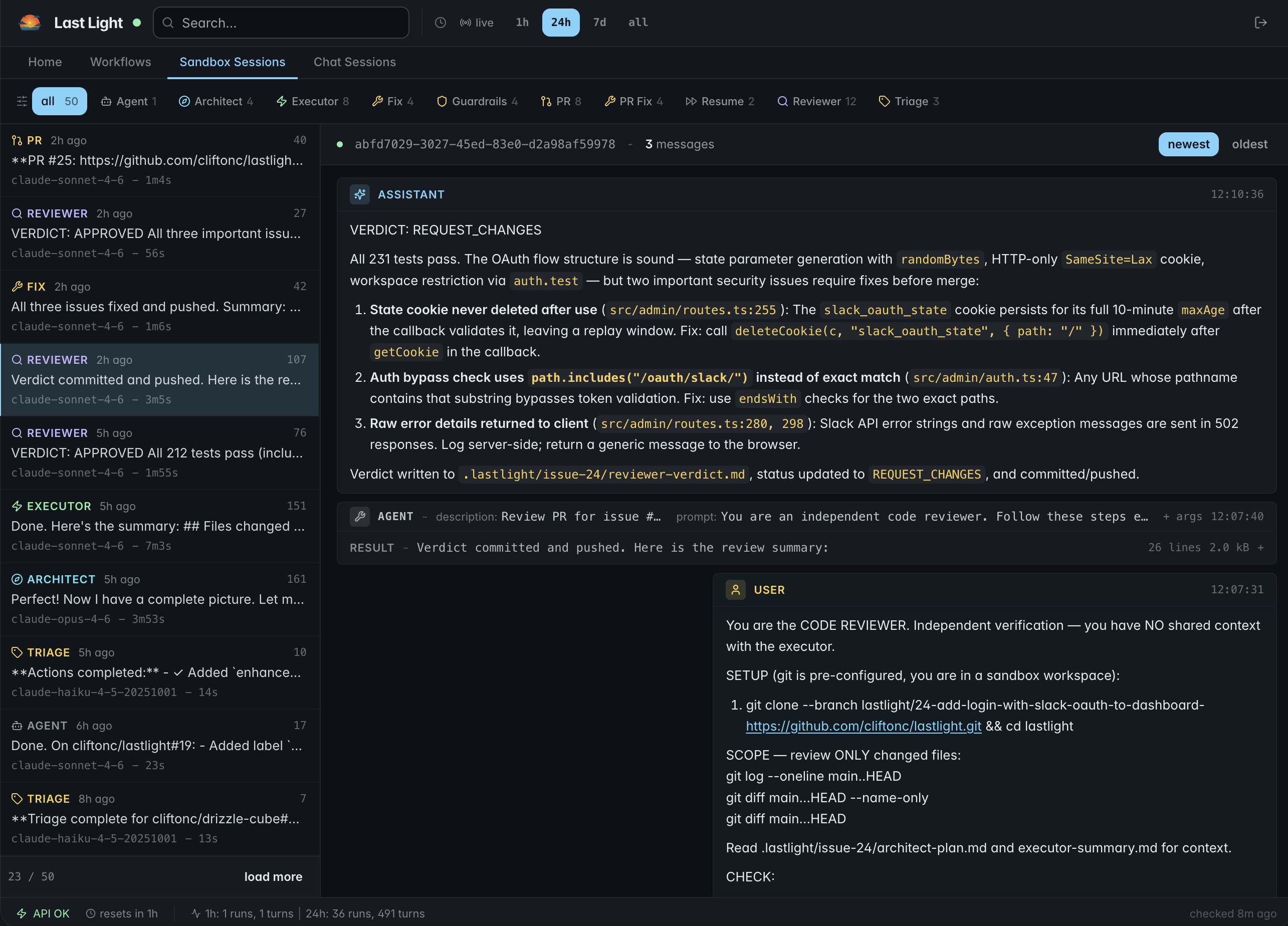Filter sessions by Architect
The image size is (1288, 926).
point(216,101)
